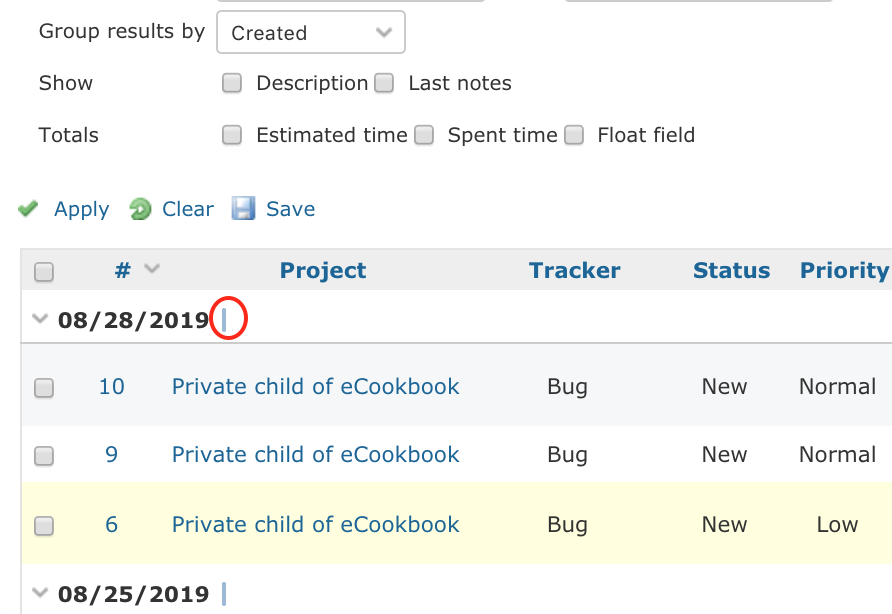The height and width of the screenshot is (614, 892).
Task: Check the Float field totals checkbox
Action: [574, 135]
